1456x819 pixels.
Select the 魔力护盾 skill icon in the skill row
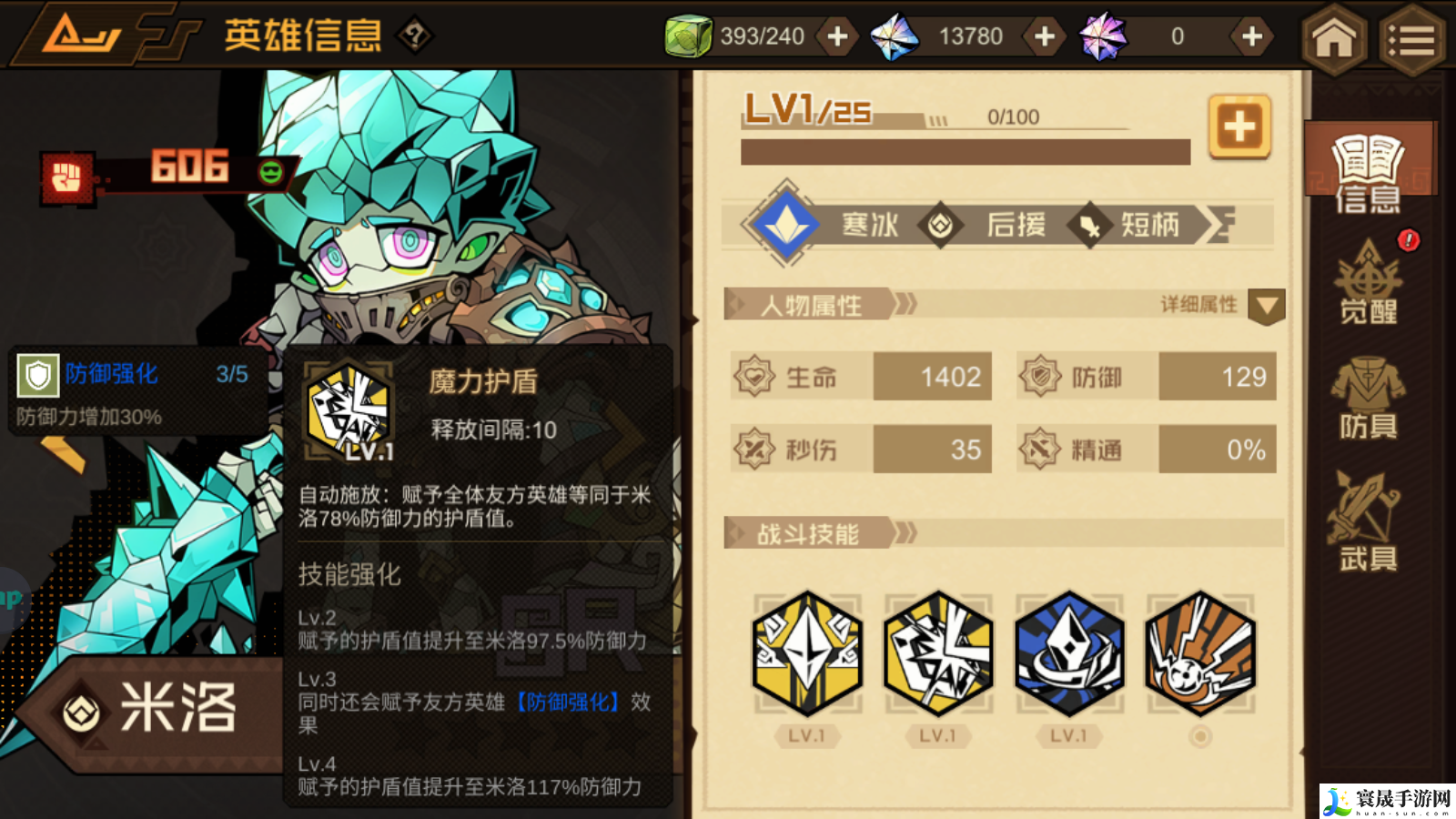pyautogui.click(x=938, y=652)
